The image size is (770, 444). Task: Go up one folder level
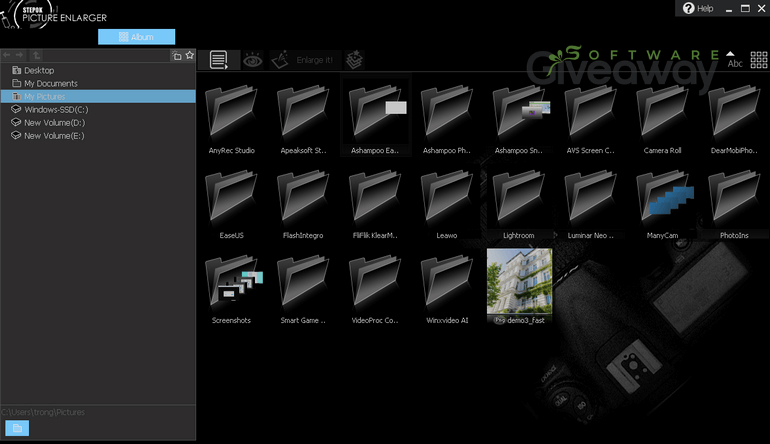click(x=36, y=55)
